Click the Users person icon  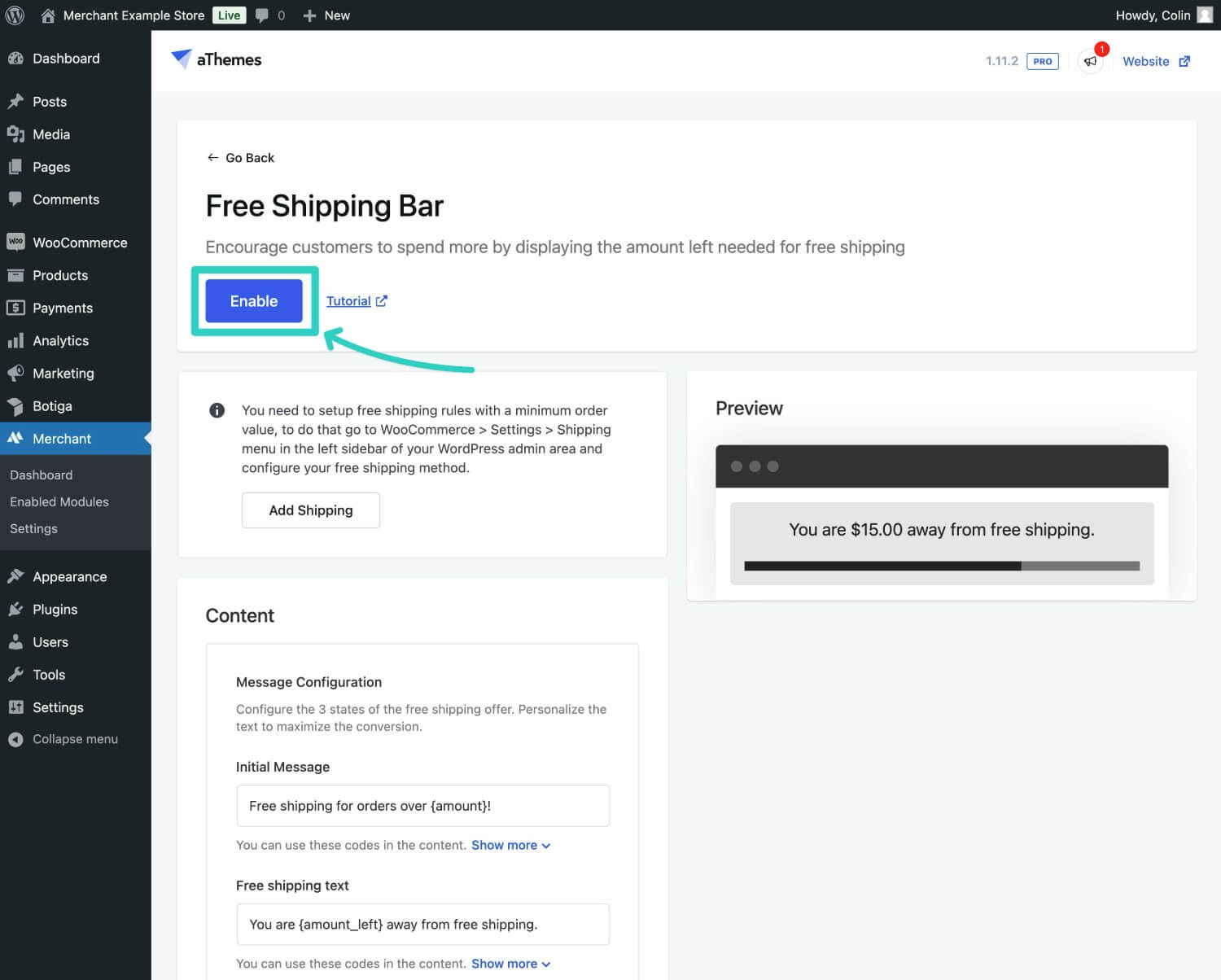(x=15, y=641)
